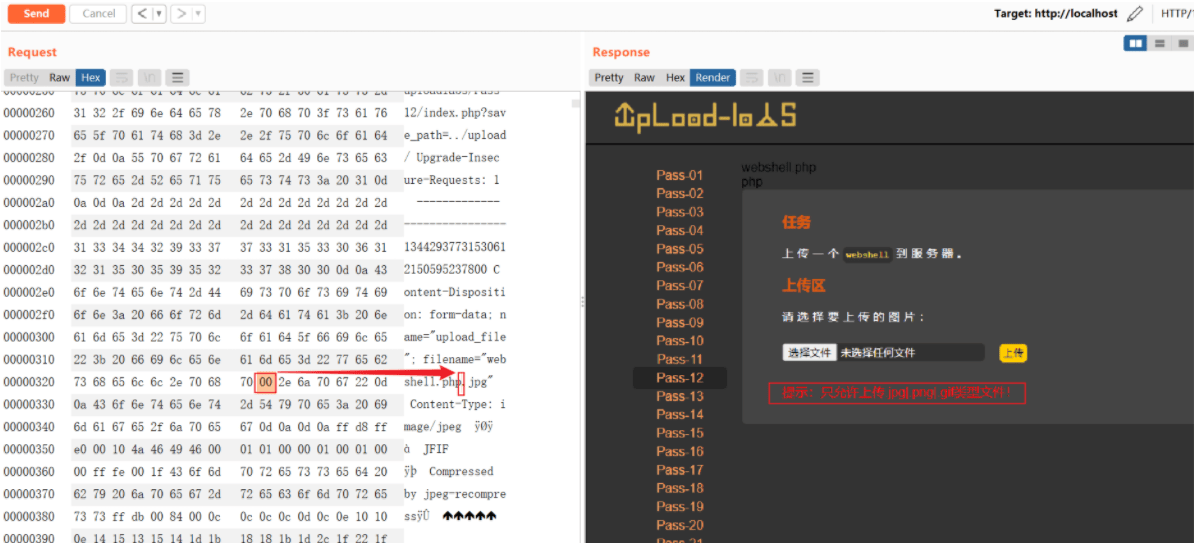Click the 未选择任何文件 file field
1194x552 pixels.
pos(911,353)
